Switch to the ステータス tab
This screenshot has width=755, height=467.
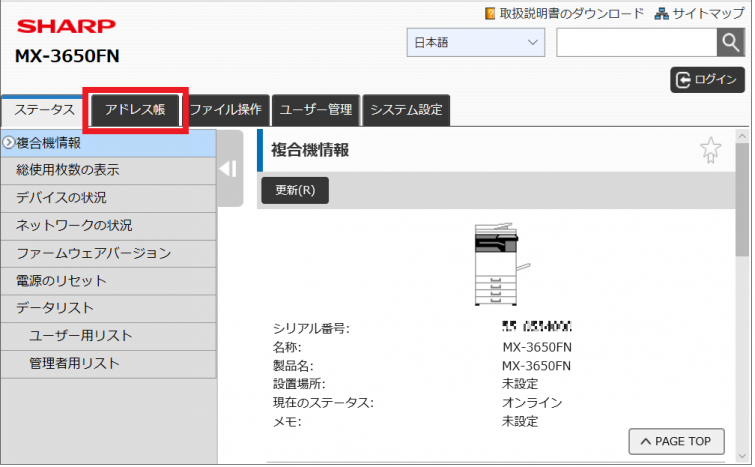point(44,110)
